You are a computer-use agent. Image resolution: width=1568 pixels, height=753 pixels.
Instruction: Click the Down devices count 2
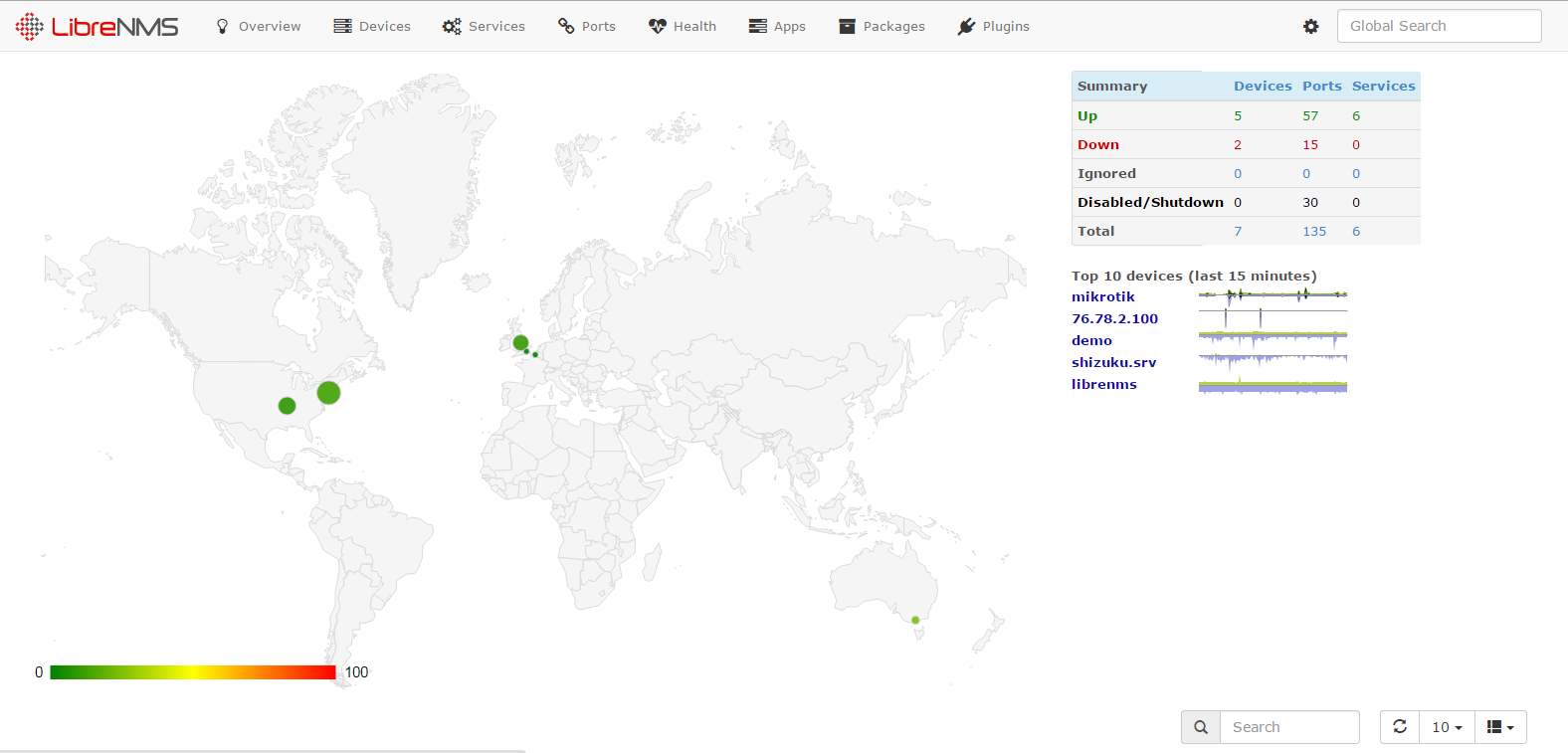click(x=1238, y=144)
